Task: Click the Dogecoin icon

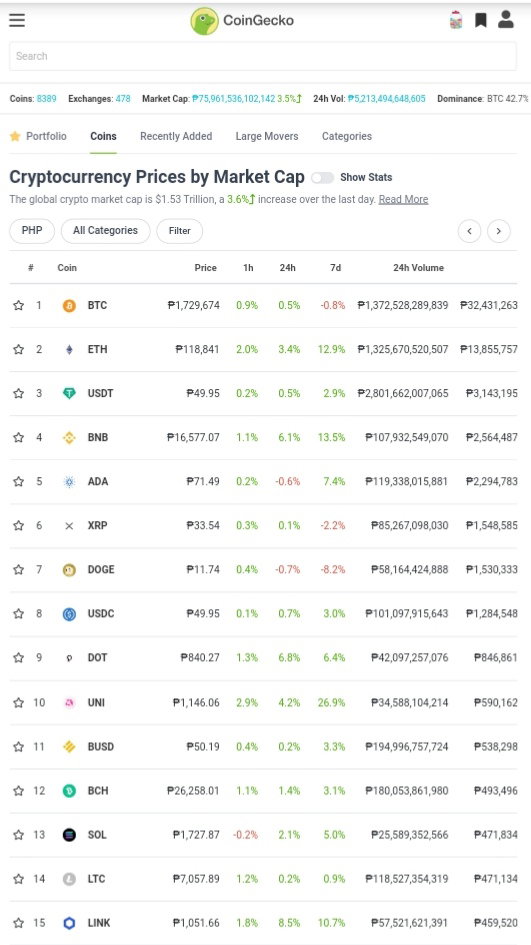Action: [69, 570]
